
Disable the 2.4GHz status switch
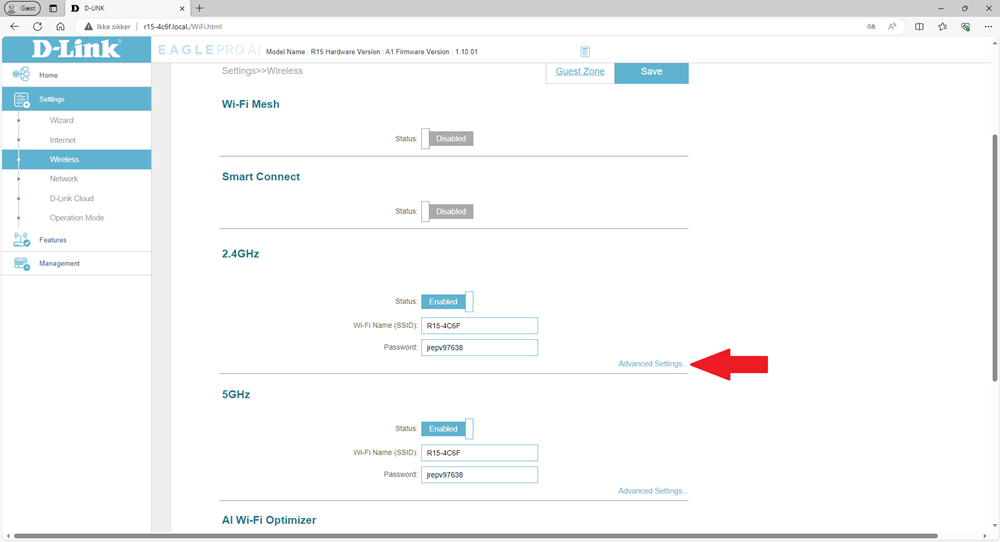coord(447,302)
